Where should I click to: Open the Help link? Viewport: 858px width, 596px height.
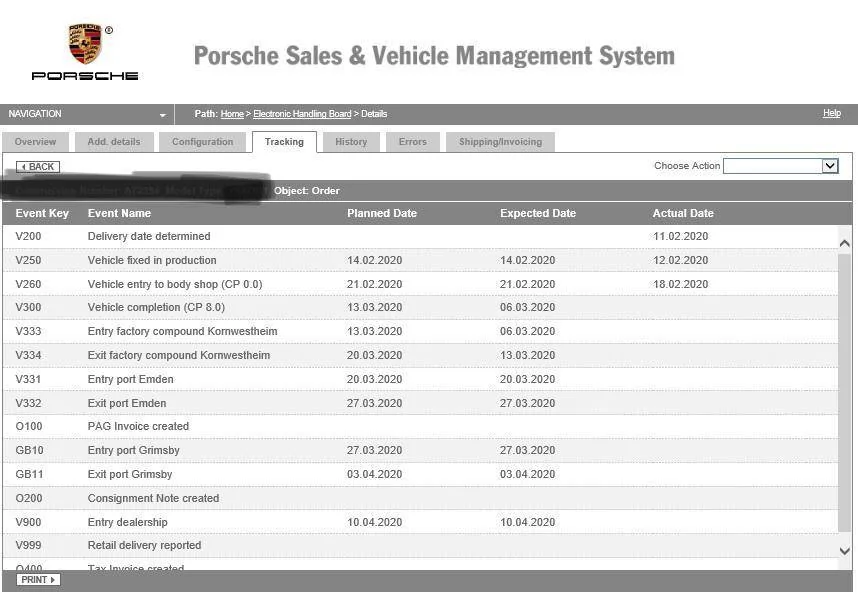pyautogui.click(x=832, y=113)
